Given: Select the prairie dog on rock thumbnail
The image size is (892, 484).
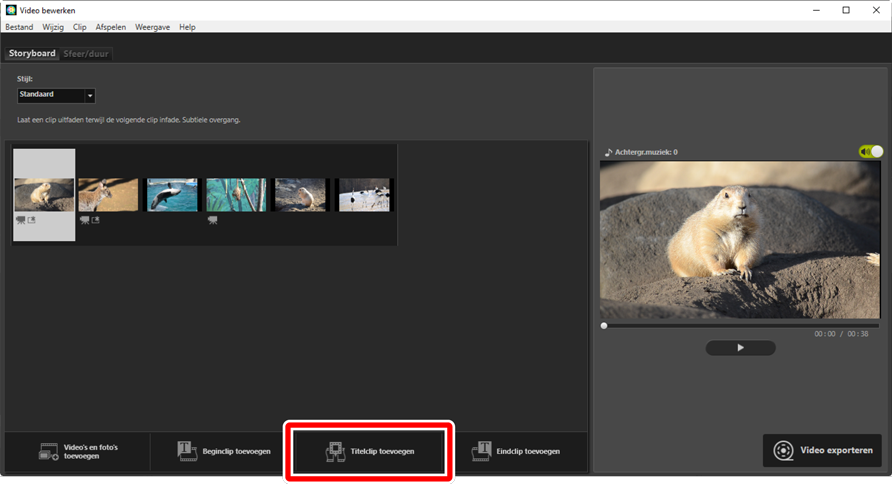Looking at the screenshot, I should (44, 195).
